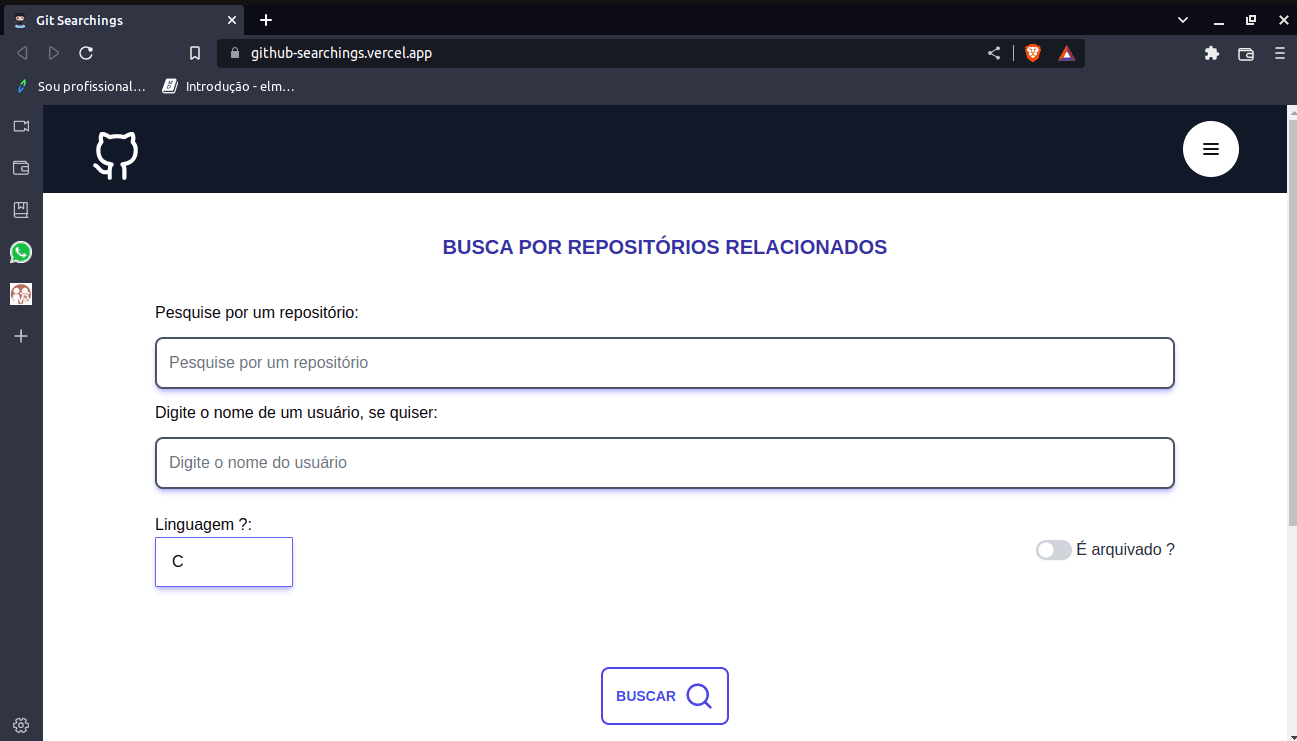Viewport: 1297px width, 741px height.
Task: Open the tab search chevron
Action: tap(1183, 20)
